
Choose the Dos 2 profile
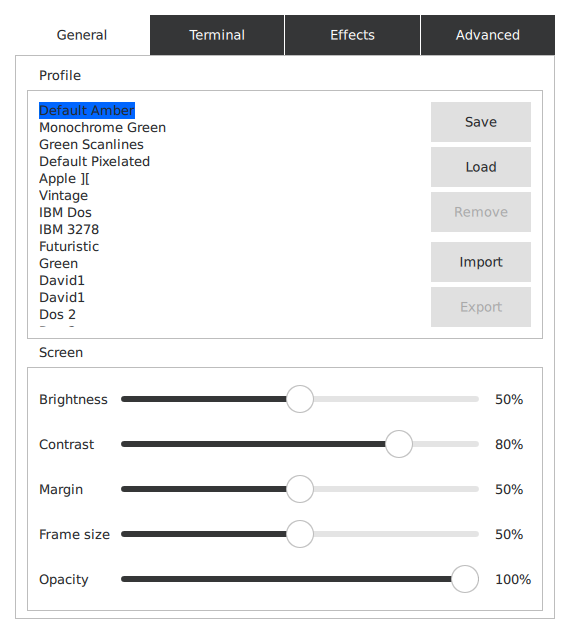(57, 315)
